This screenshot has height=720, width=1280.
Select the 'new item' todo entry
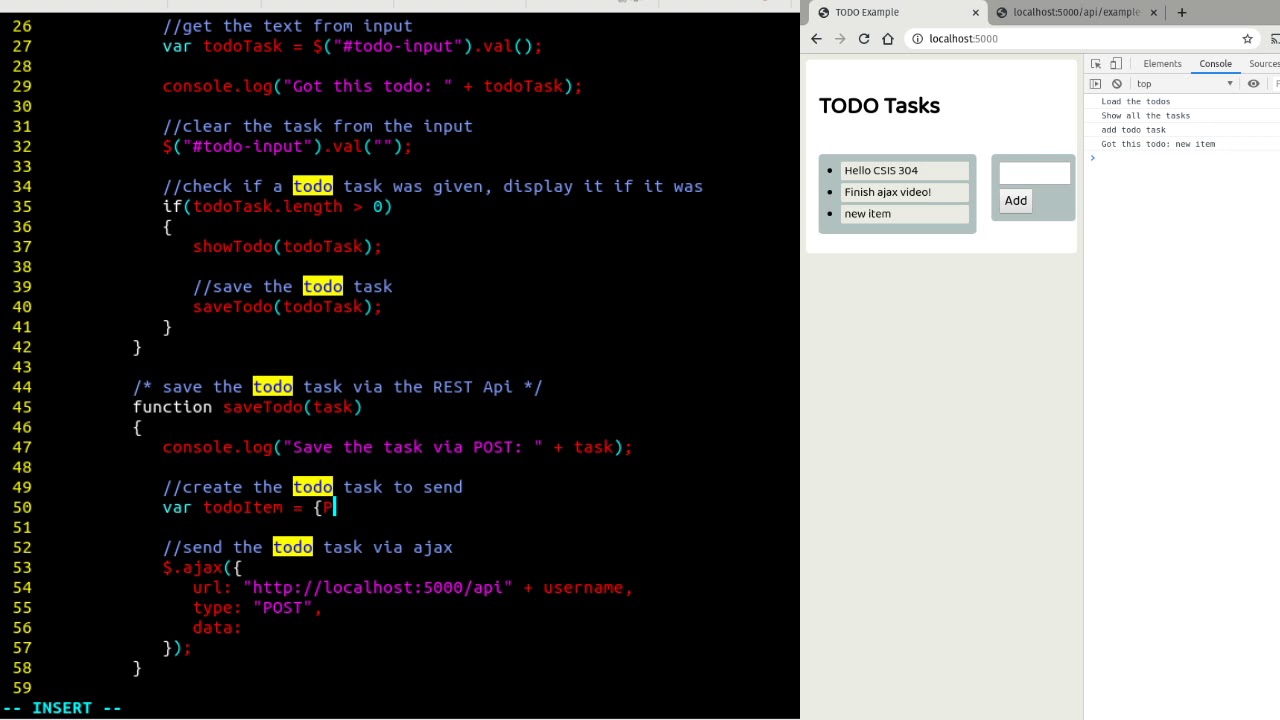[905, 214]
